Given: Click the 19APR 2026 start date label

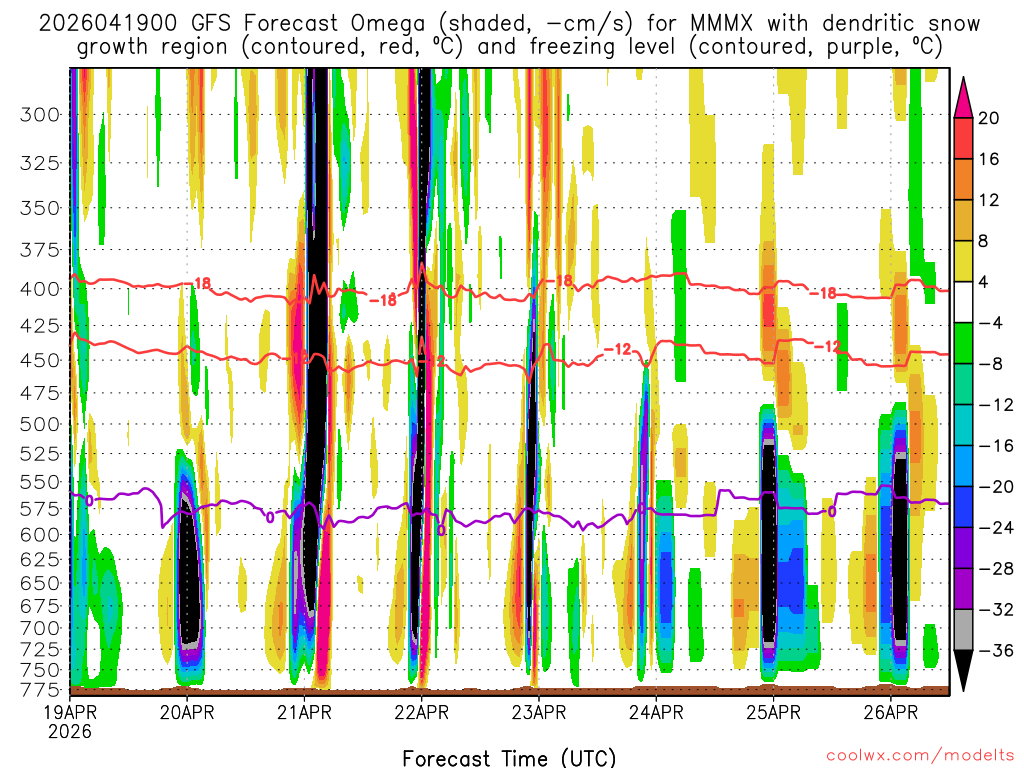Looking at the screenshot, I should 69,721.
